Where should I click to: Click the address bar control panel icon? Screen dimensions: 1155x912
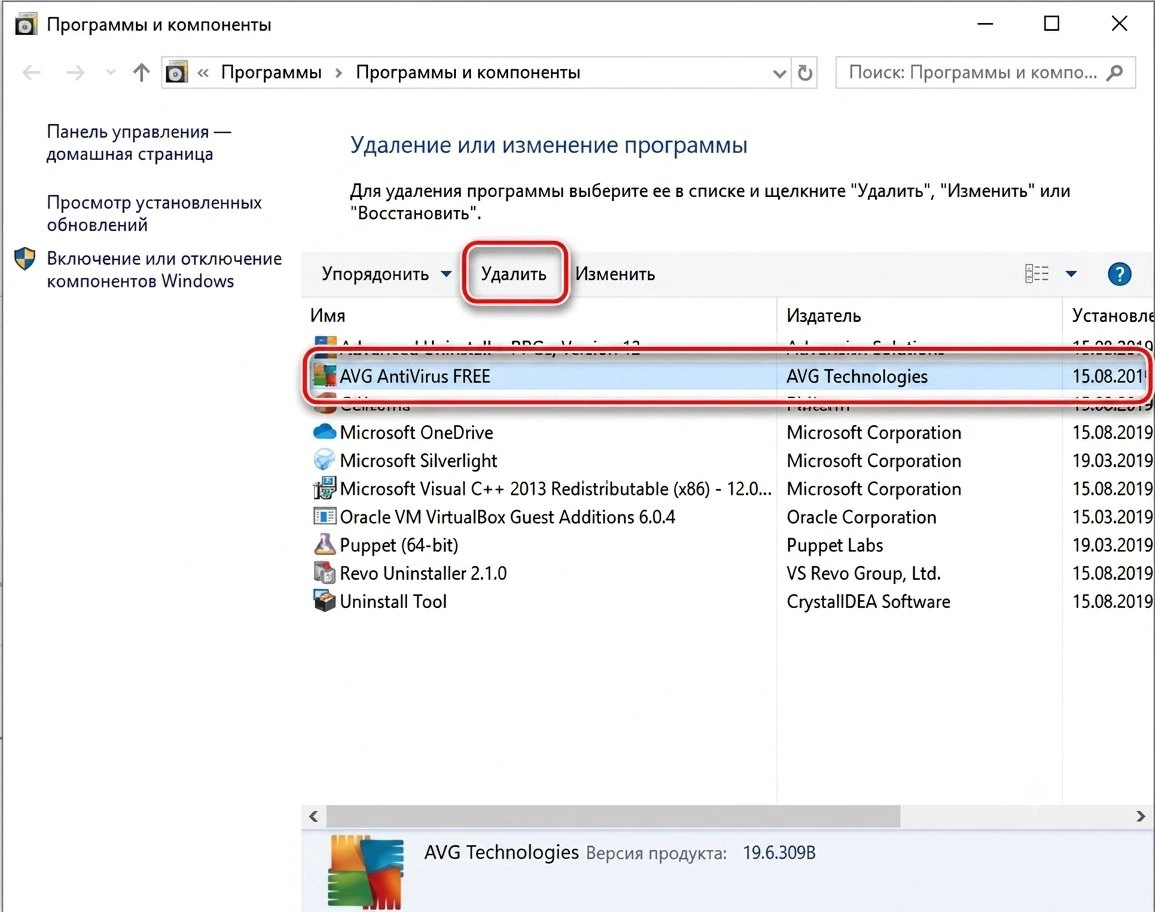pyautogui.click(x=176, y=72)
